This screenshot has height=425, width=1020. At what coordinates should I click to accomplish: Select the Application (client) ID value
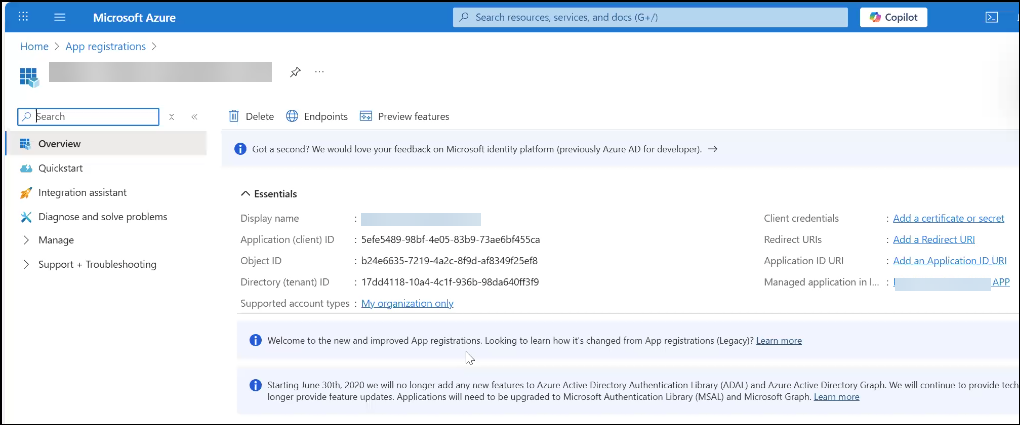click(451, 240)
